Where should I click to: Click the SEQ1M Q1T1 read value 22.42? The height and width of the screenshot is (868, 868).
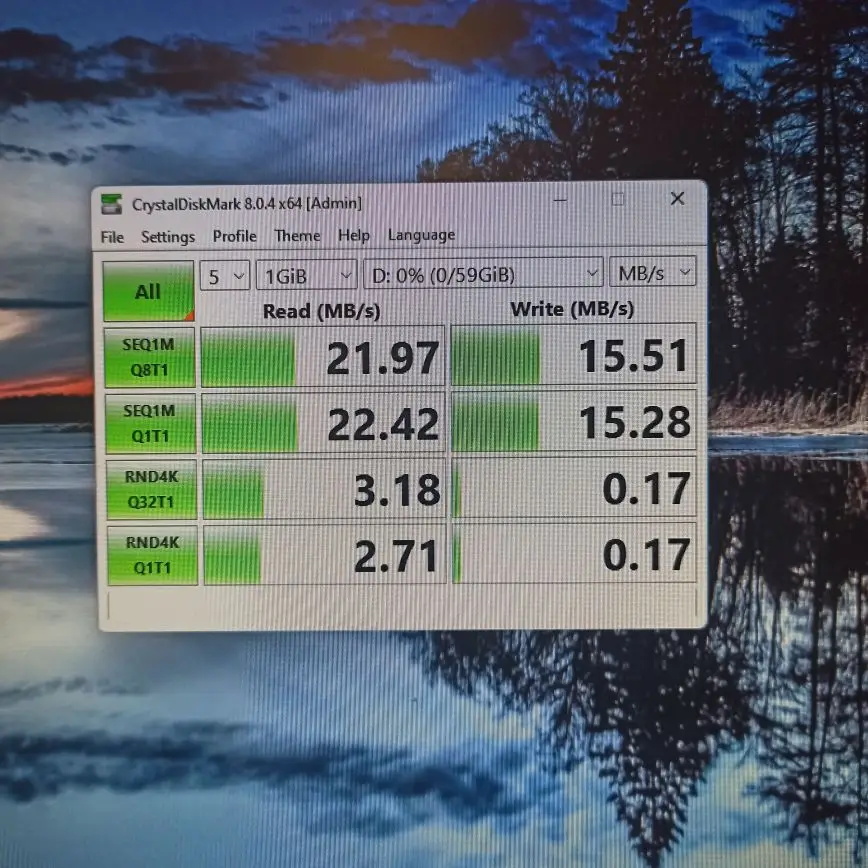point(323,423)
